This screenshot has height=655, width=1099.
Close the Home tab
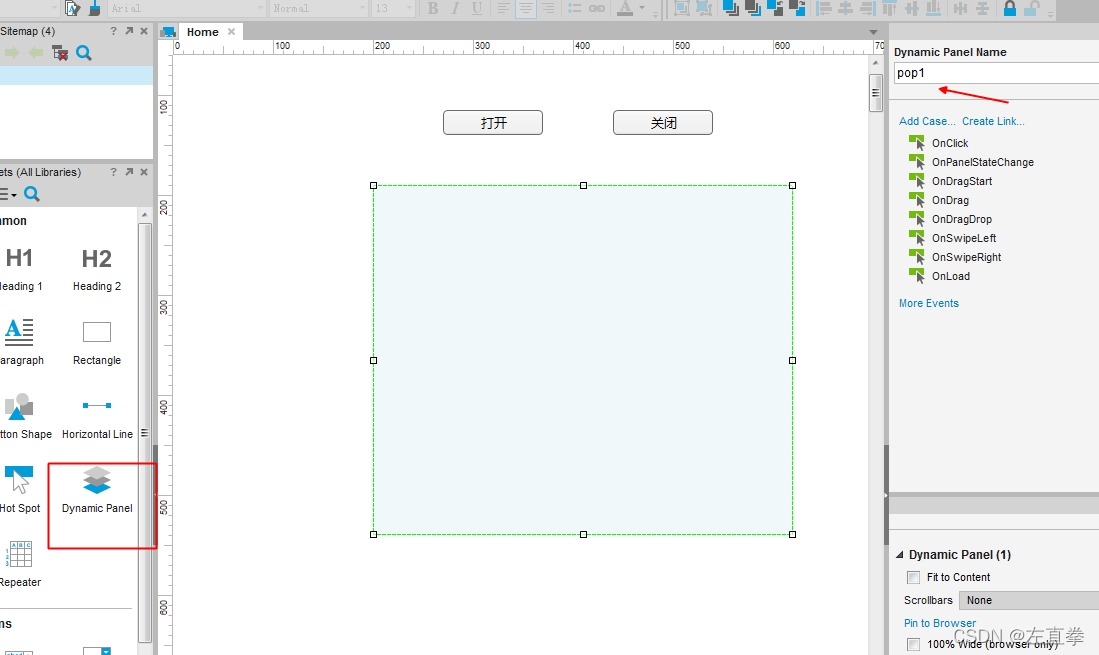tap(231, 32)
